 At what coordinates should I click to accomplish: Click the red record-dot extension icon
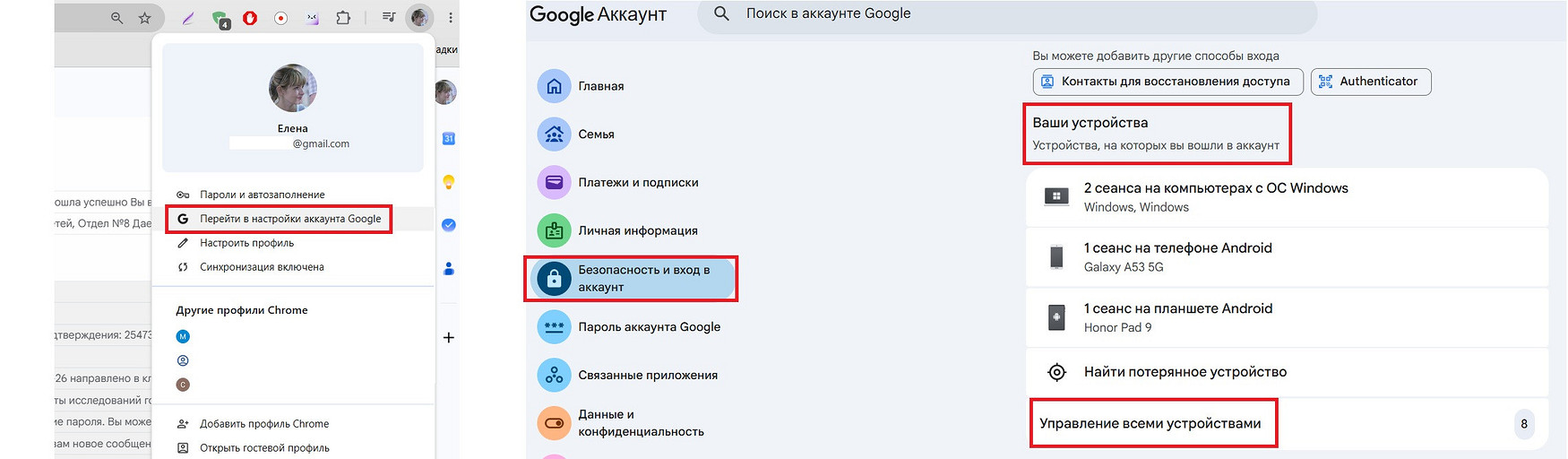[x=280, y=17]
